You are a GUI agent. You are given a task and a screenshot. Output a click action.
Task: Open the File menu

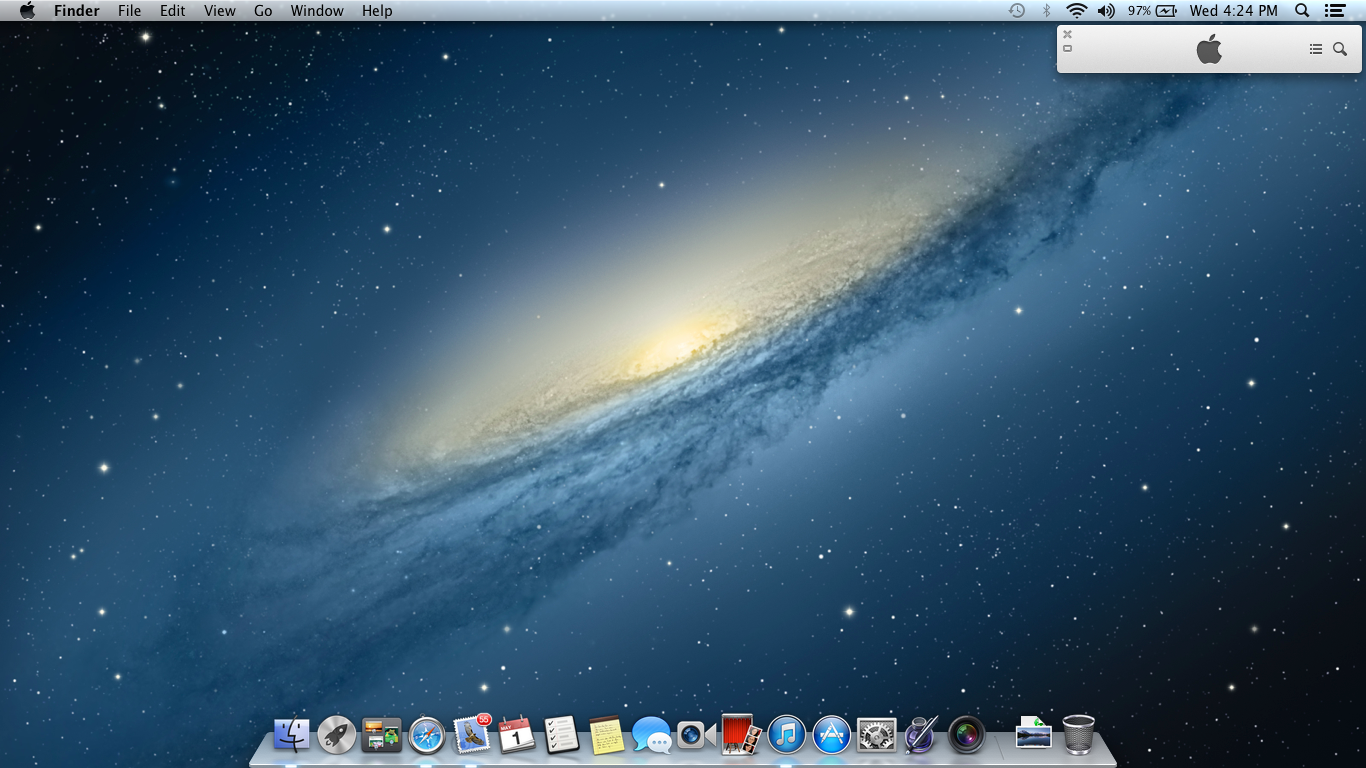[129, 11]
